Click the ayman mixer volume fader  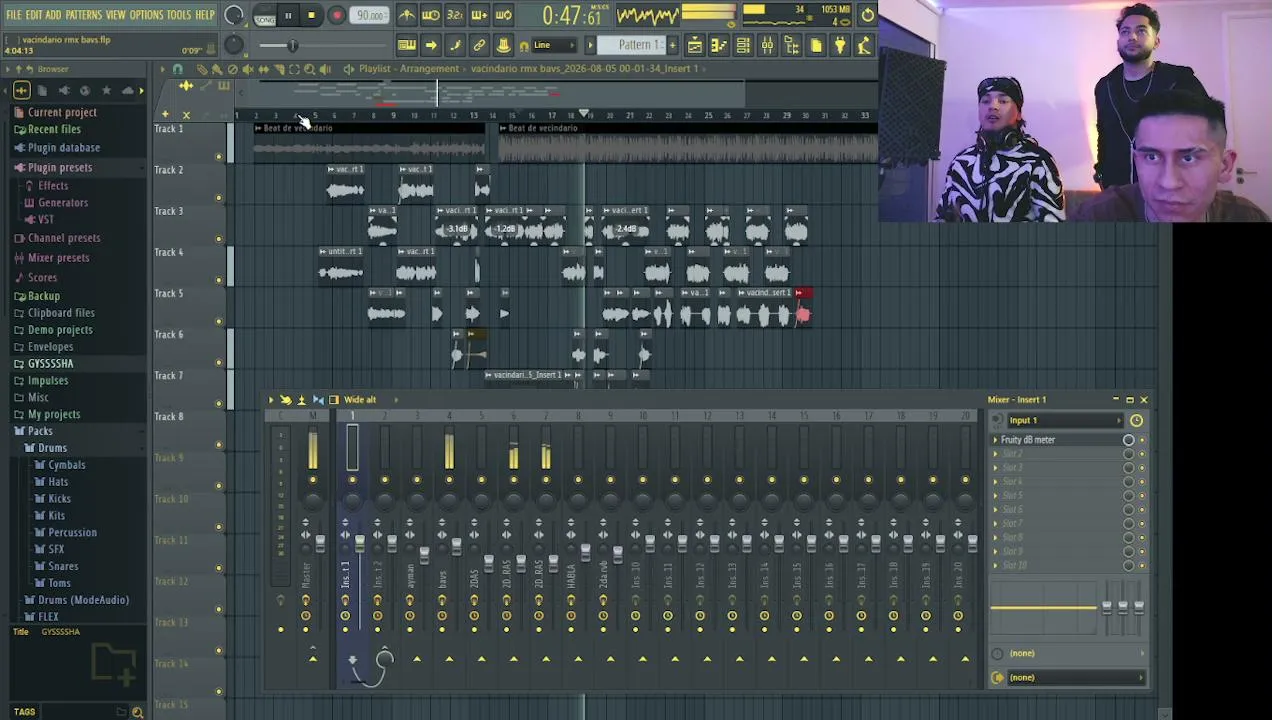tap(424, 553)
